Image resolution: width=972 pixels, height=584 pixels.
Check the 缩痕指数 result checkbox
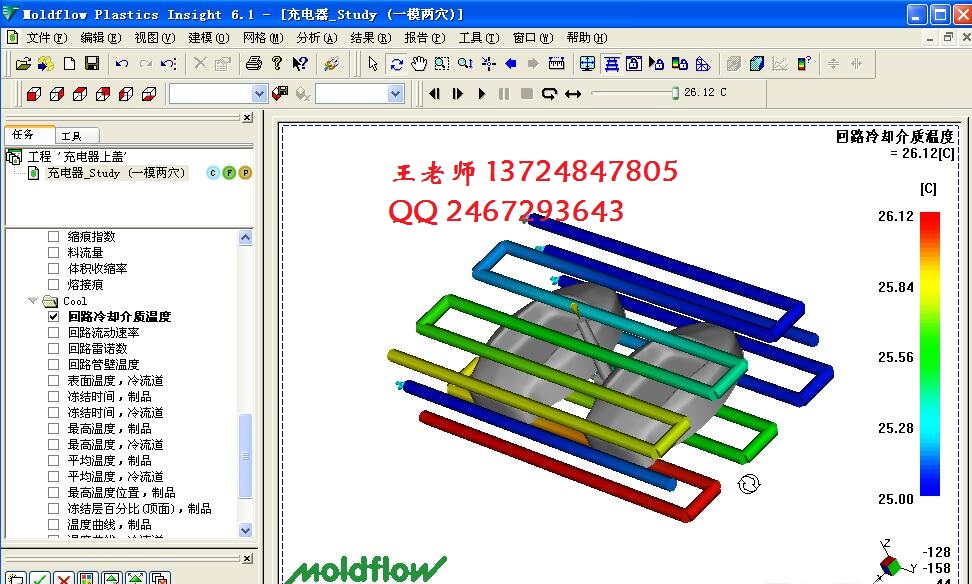coord(53,236)
